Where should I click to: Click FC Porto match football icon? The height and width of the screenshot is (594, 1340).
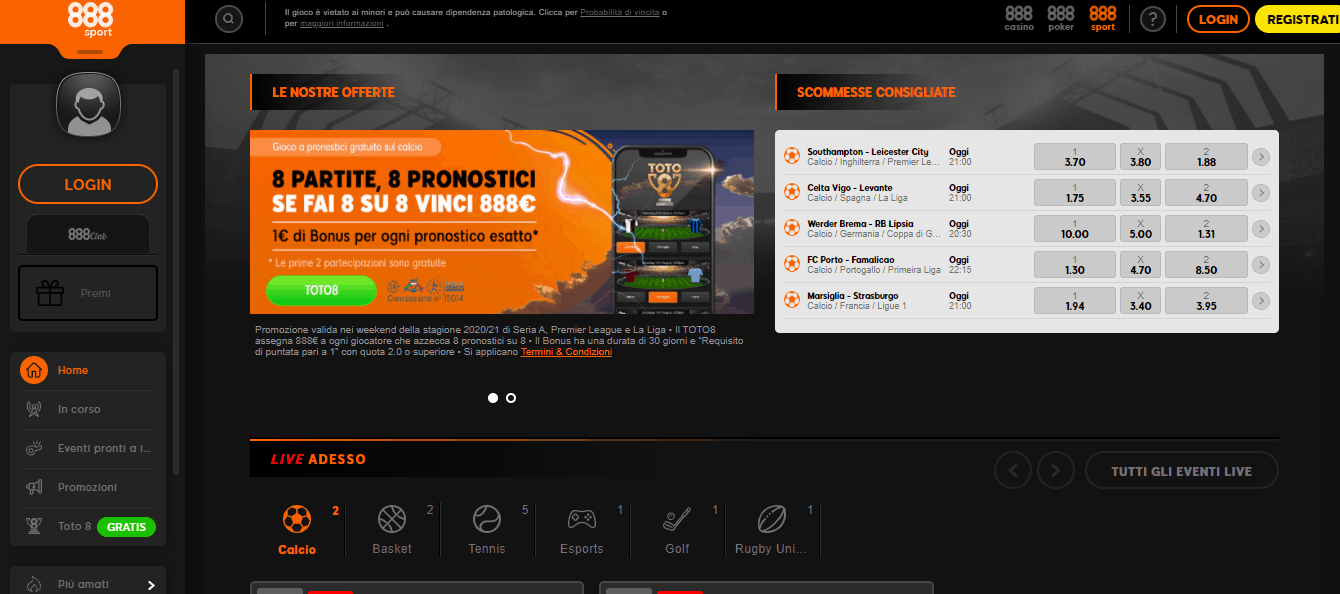792,264
